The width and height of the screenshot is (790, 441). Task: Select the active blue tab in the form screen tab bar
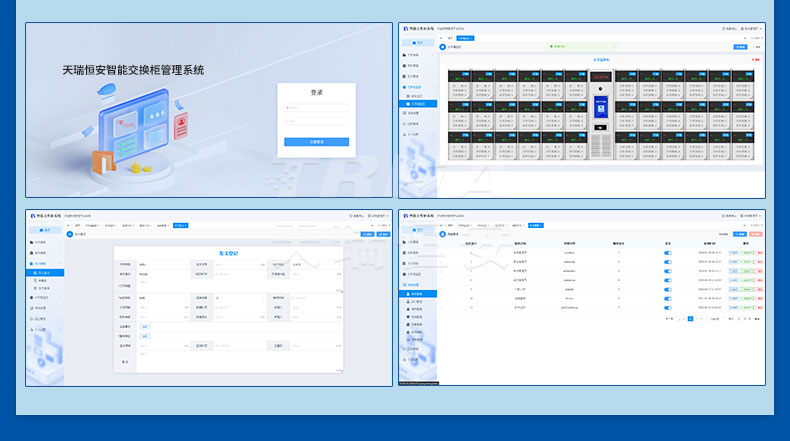coord(180,225)
